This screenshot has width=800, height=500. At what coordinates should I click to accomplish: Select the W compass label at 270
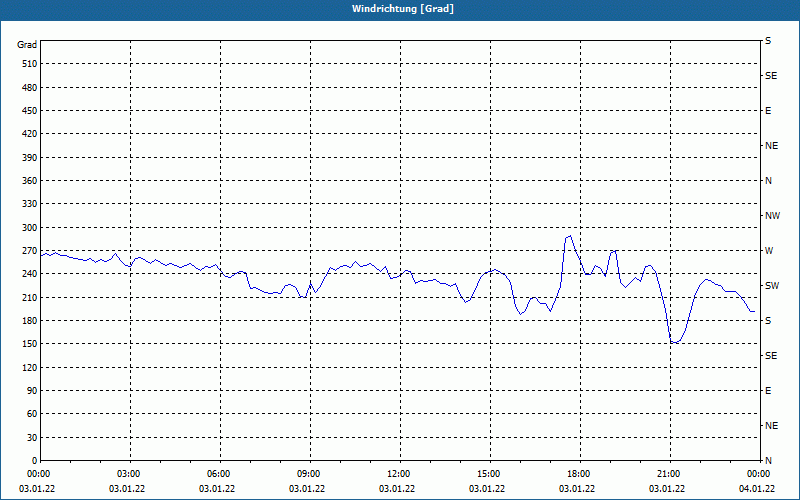coord(769,251)
